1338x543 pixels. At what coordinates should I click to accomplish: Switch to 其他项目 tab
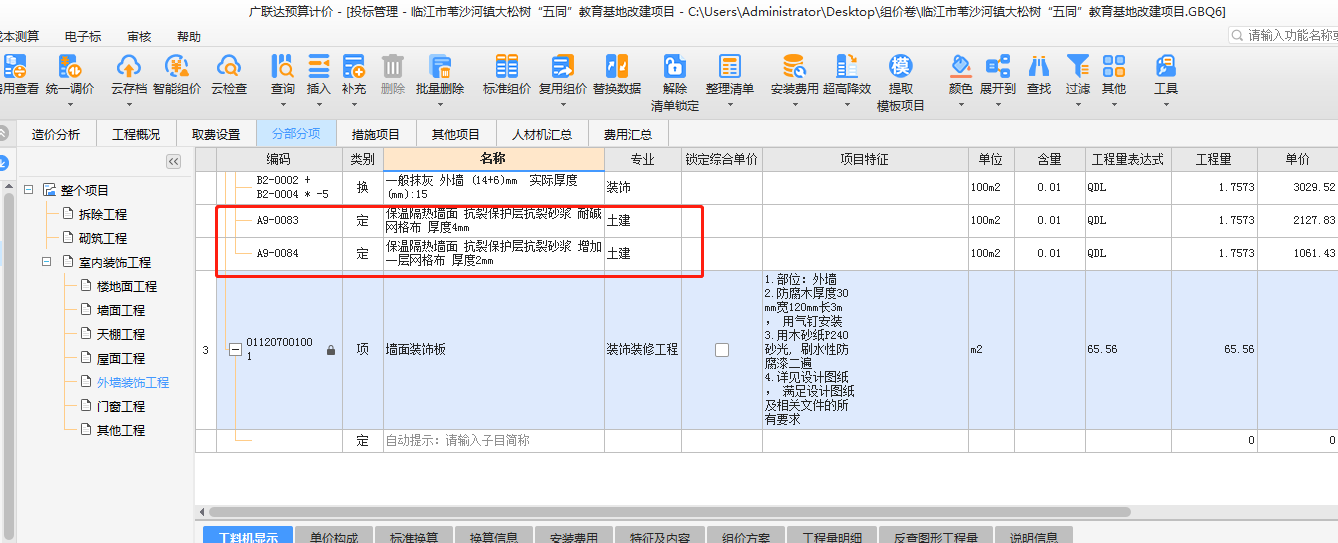(x=456, y=134)
